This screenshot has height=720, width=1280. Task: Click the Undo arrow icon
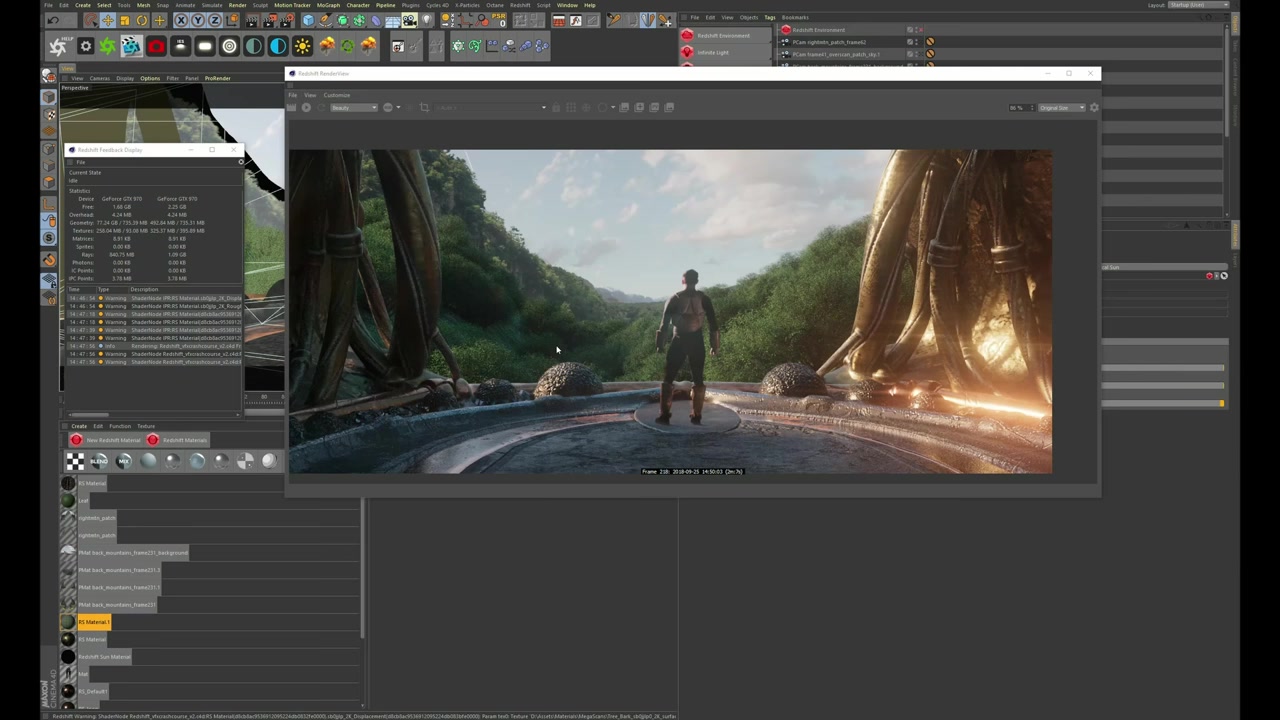53,20
